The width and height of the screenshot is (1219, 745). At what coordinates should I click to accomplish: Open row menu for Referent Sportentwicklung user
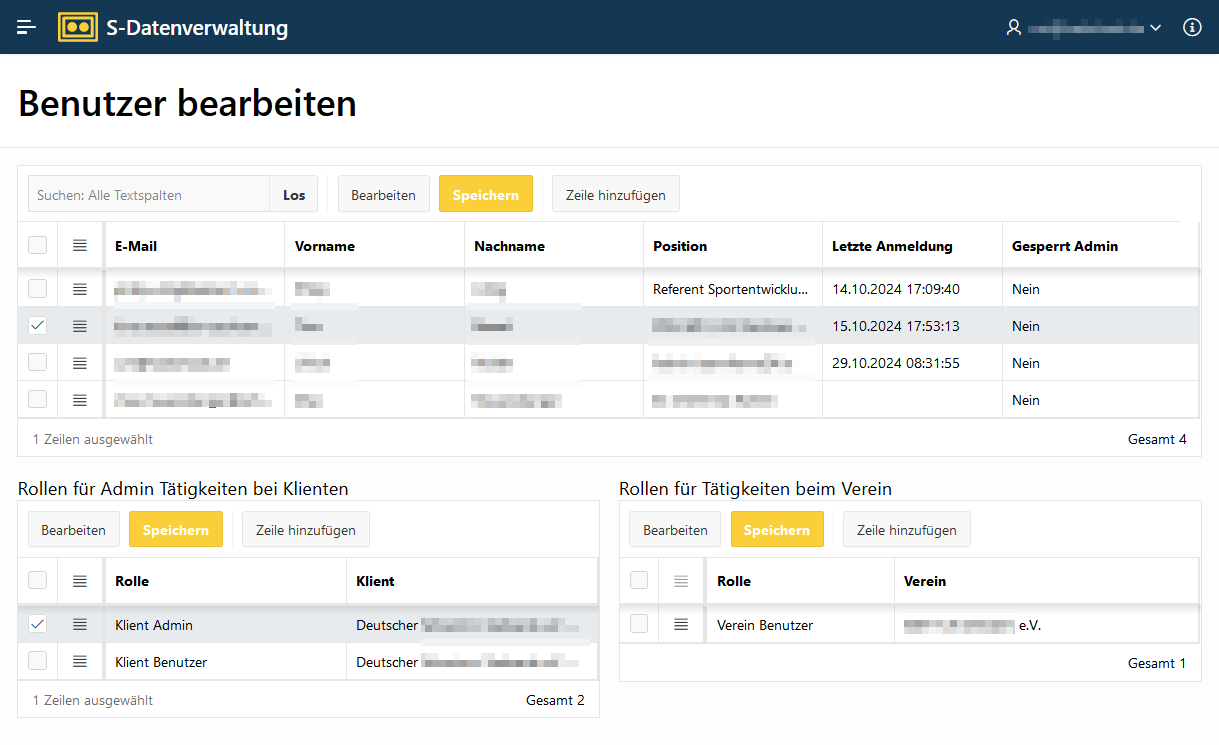pos(80,289)
